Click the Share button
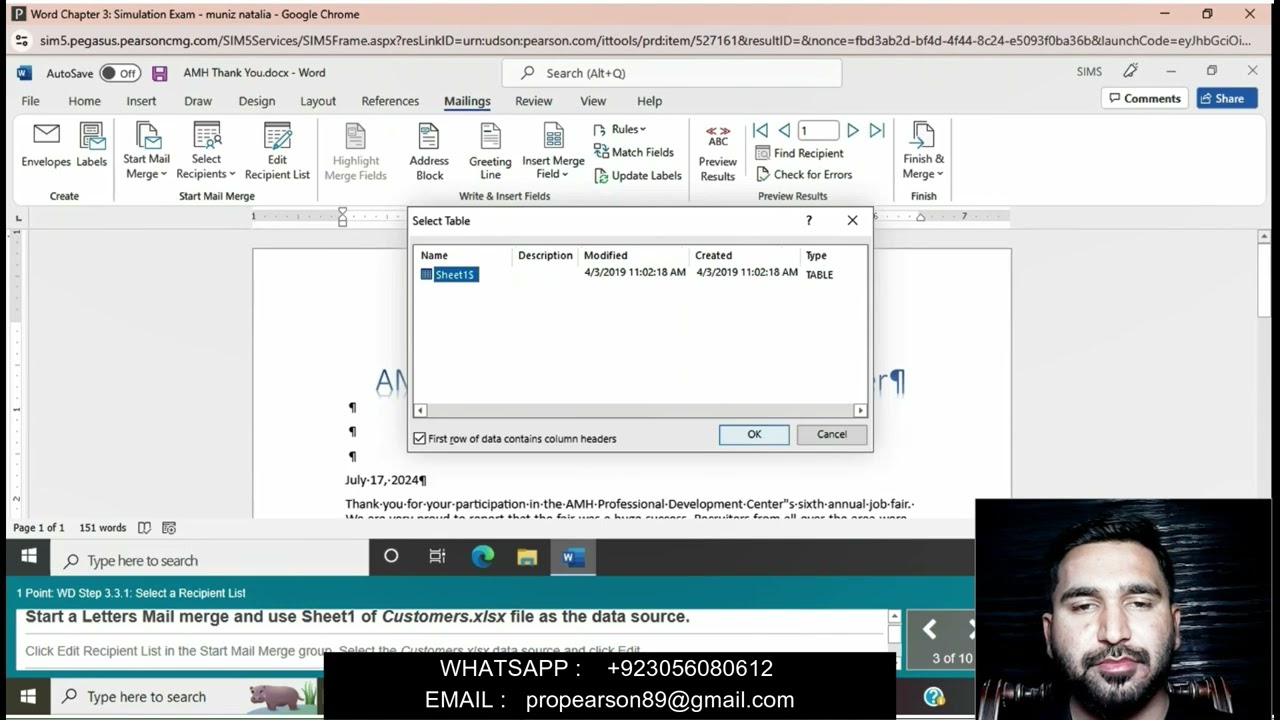This screenshot has width=1280, height=720. point(1227,98)
